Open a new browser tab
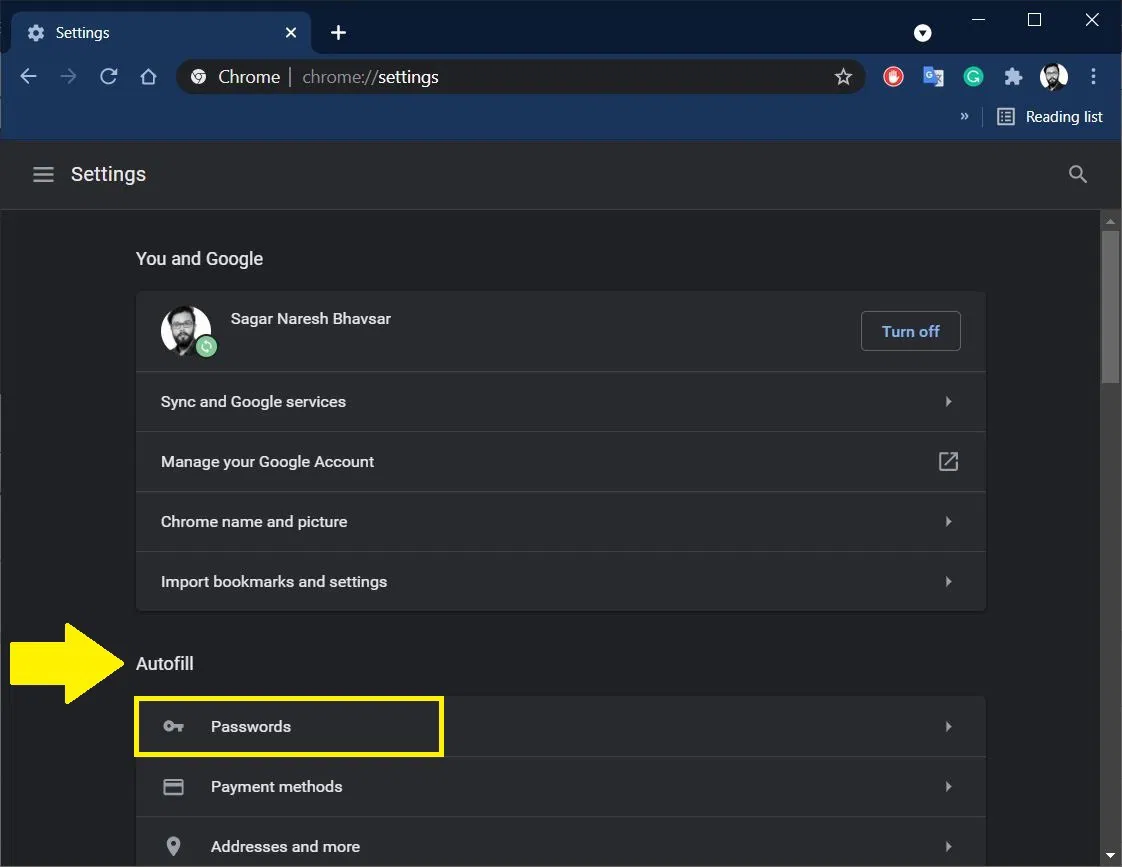1122x867 pixels. [338, 32]
